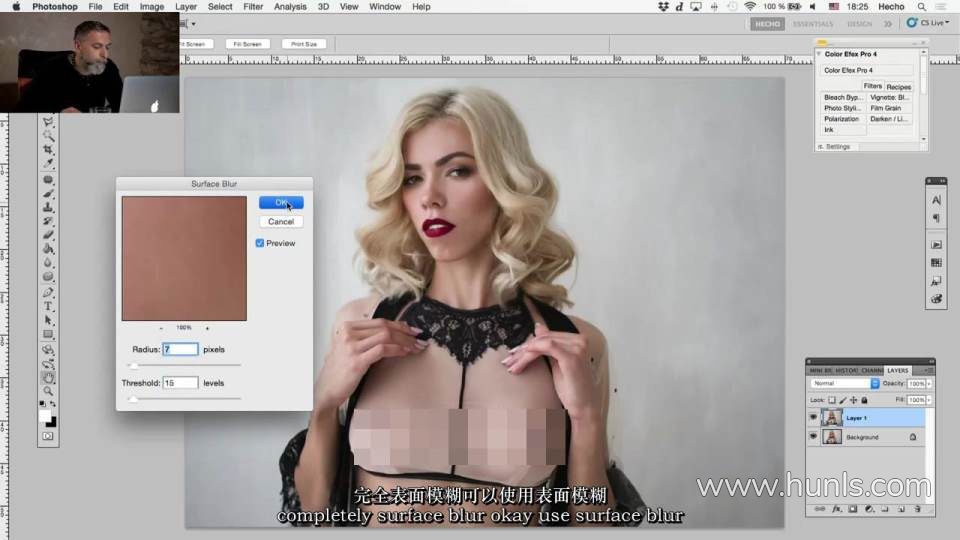Screen dimensions: 960x540
Task: Select the Pen tool
Action: [x=48, y=292]
